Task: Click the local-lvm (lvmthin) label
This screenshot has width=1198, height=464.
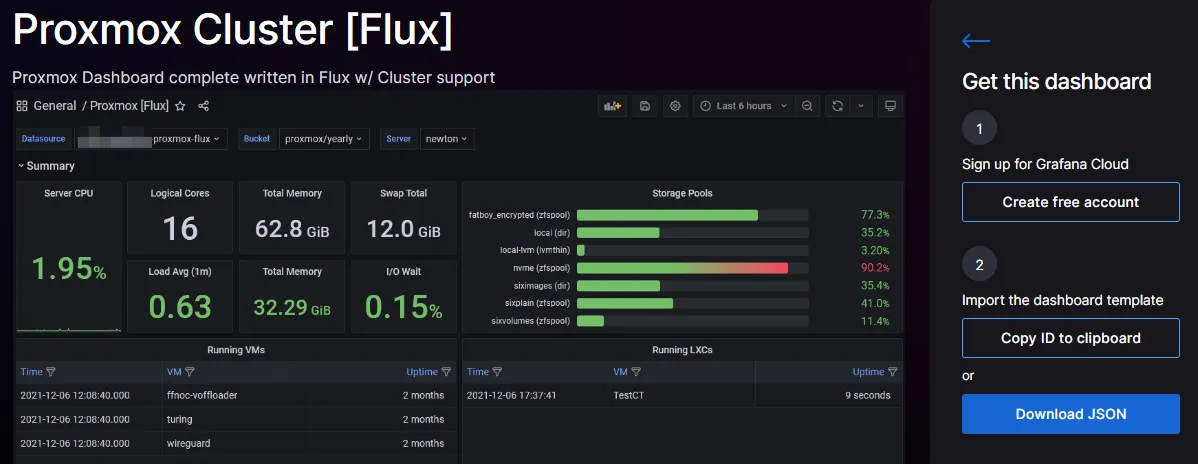Action: click(x=535, y=251)
